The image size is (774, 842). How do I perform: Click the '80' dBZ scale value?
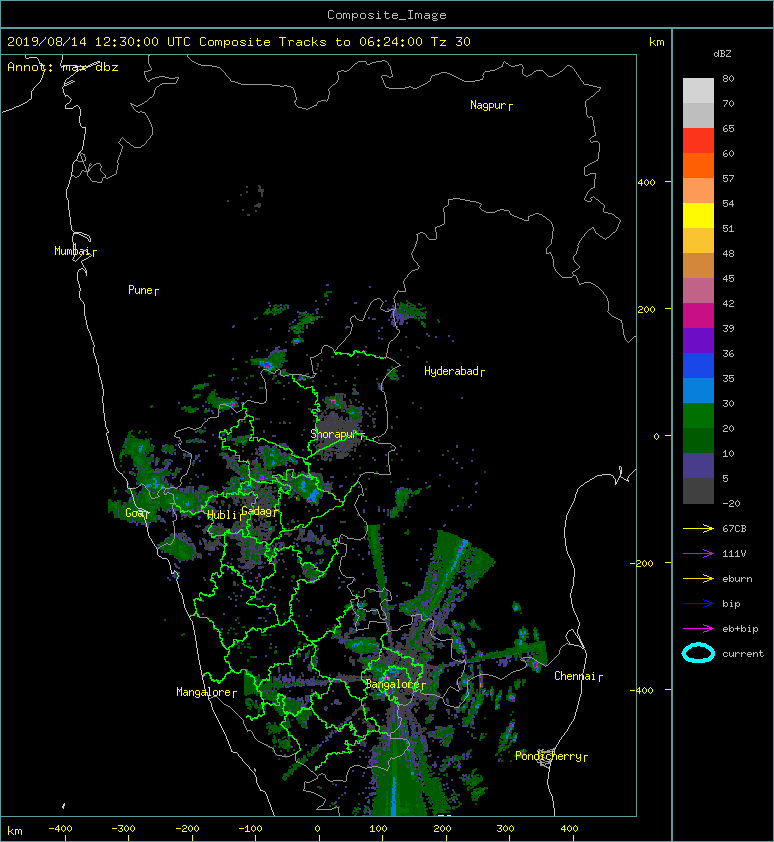728,78
